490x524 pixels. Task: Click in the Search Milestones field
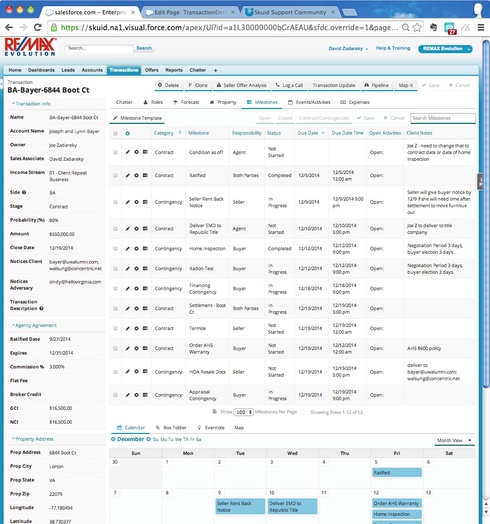[443, 118]
